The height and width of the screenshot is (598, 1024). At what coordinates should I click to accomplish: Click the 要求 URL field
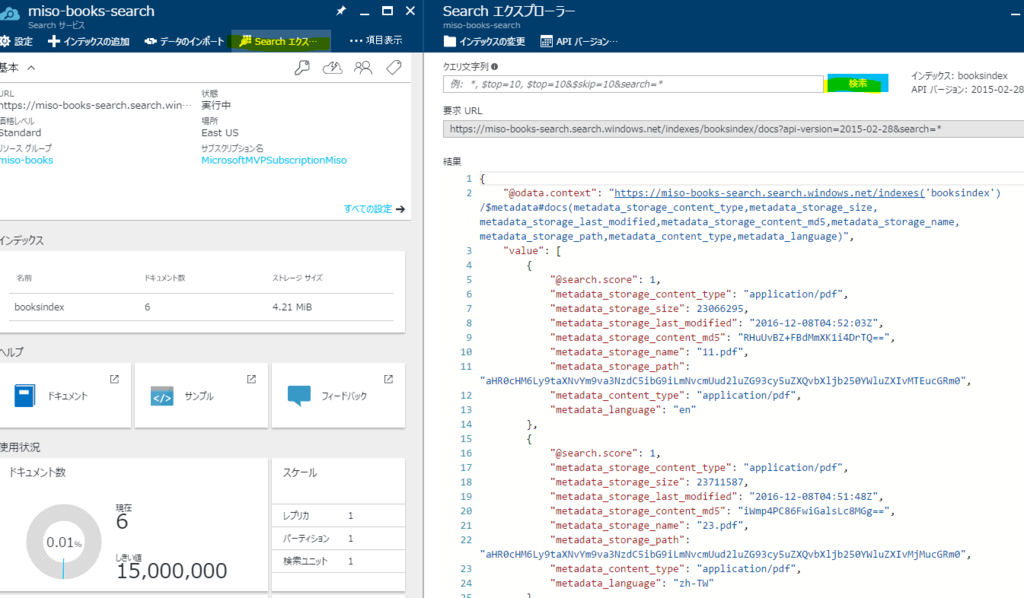pos(733,129)
